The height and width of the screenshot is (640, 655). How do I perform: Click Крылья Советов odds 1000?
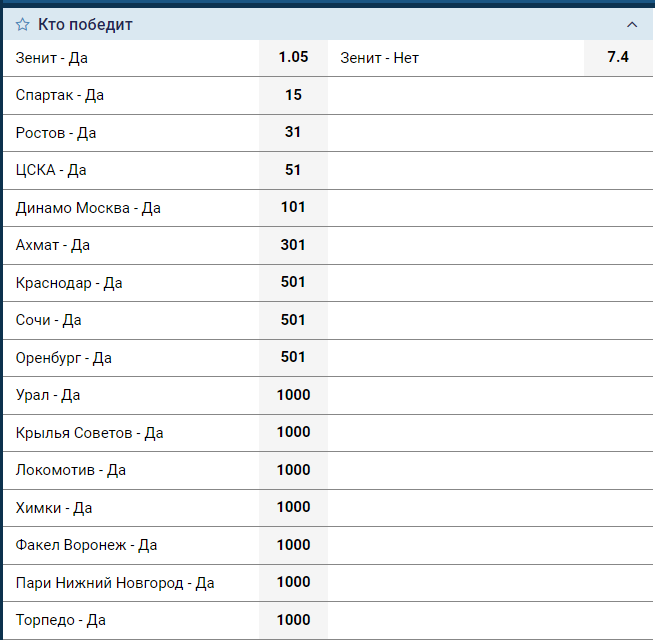(x=293, y=433)
